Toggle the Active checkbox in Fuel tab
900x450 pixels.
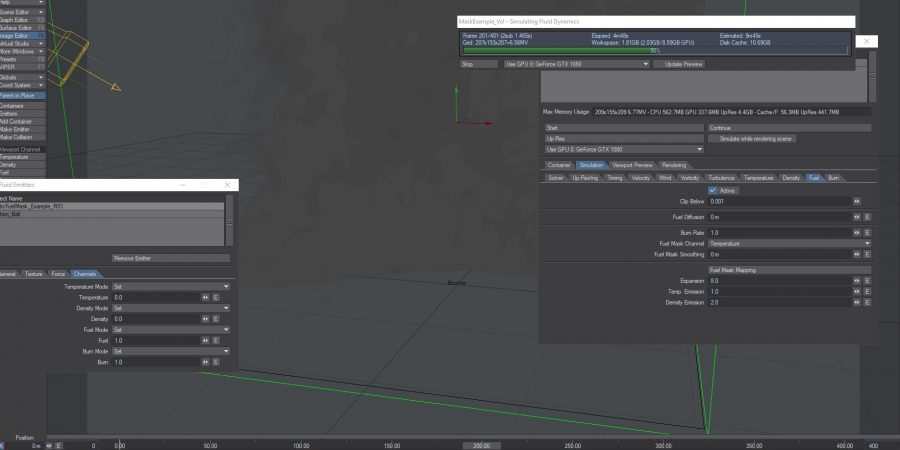712,190
